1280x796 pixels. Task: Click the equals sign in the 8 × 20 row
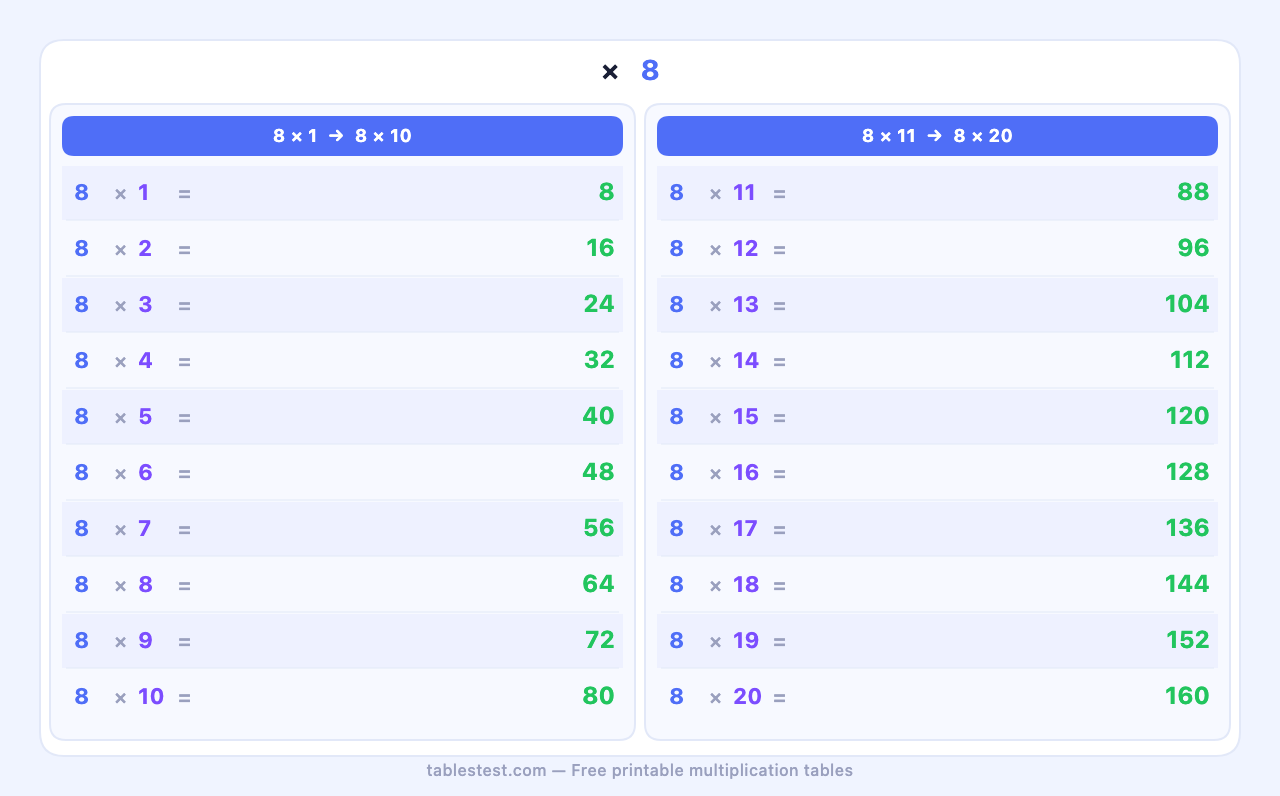(779, 697)
